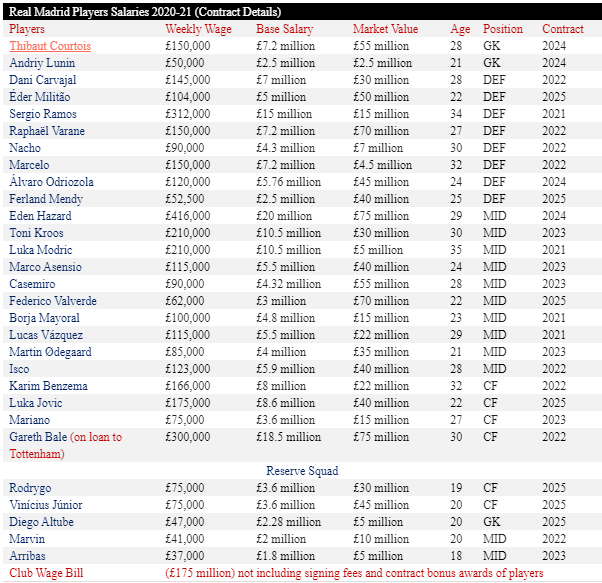Click the Reserve Squad section heading
This screenshot has height=583, width=602.
coord(302,471)
